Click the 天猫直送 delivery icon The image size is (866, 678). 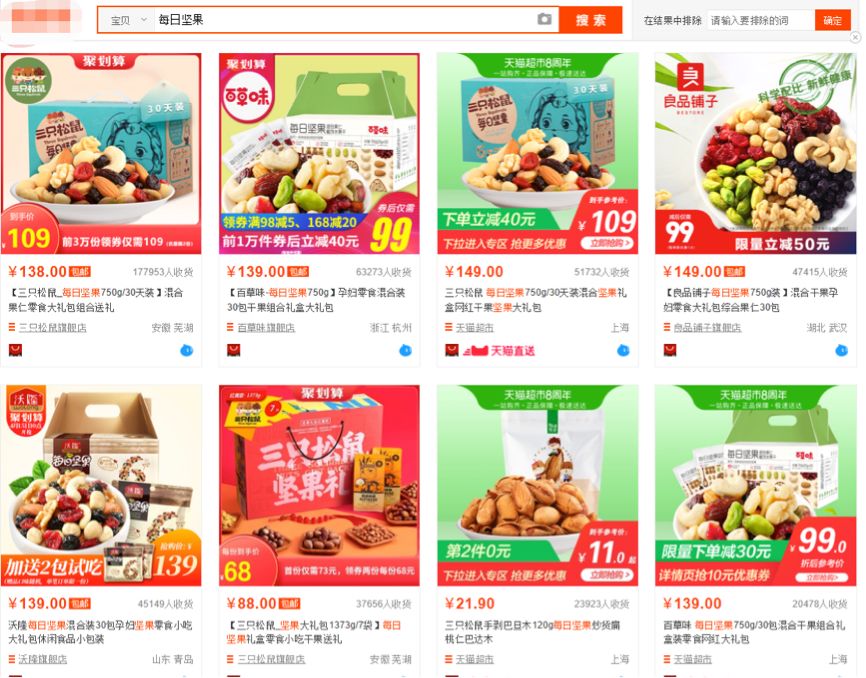coord(499,351)
